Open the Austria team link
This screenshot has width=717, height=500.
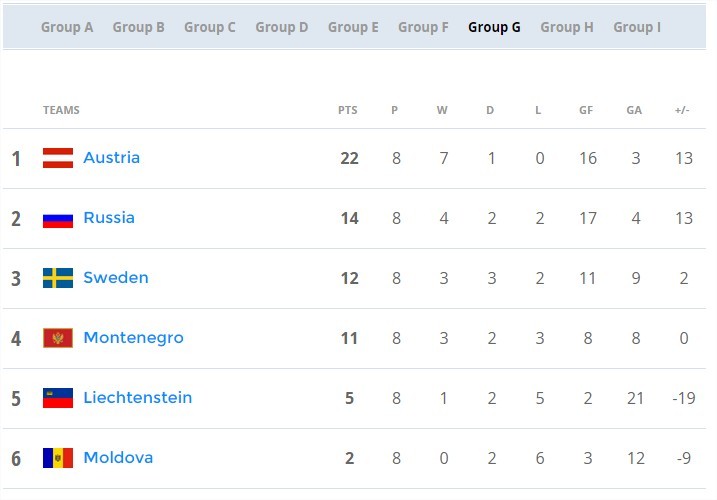click(112, 158)
